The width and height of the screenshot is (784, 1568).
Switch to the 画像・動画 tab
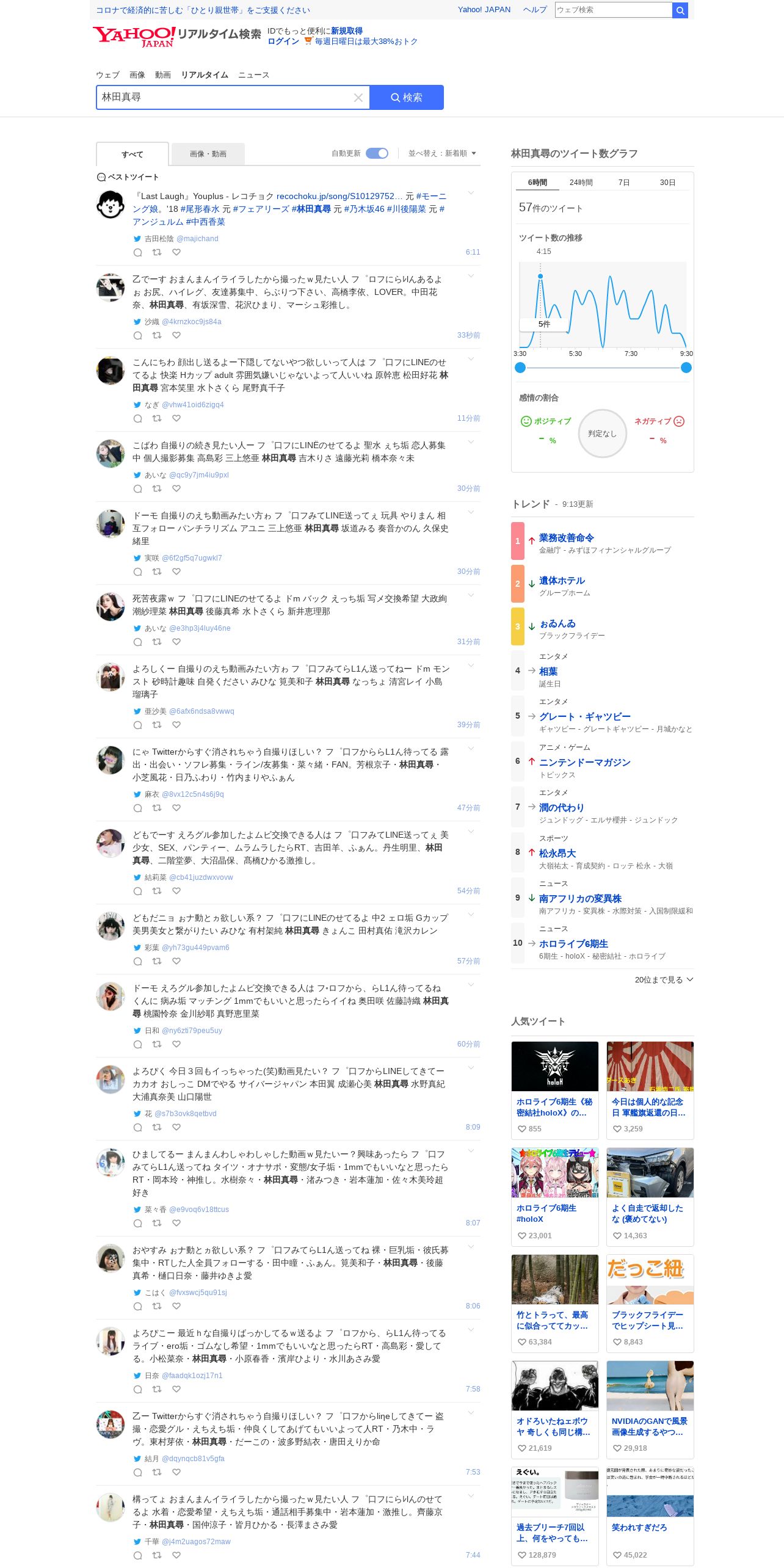[208, 154]
